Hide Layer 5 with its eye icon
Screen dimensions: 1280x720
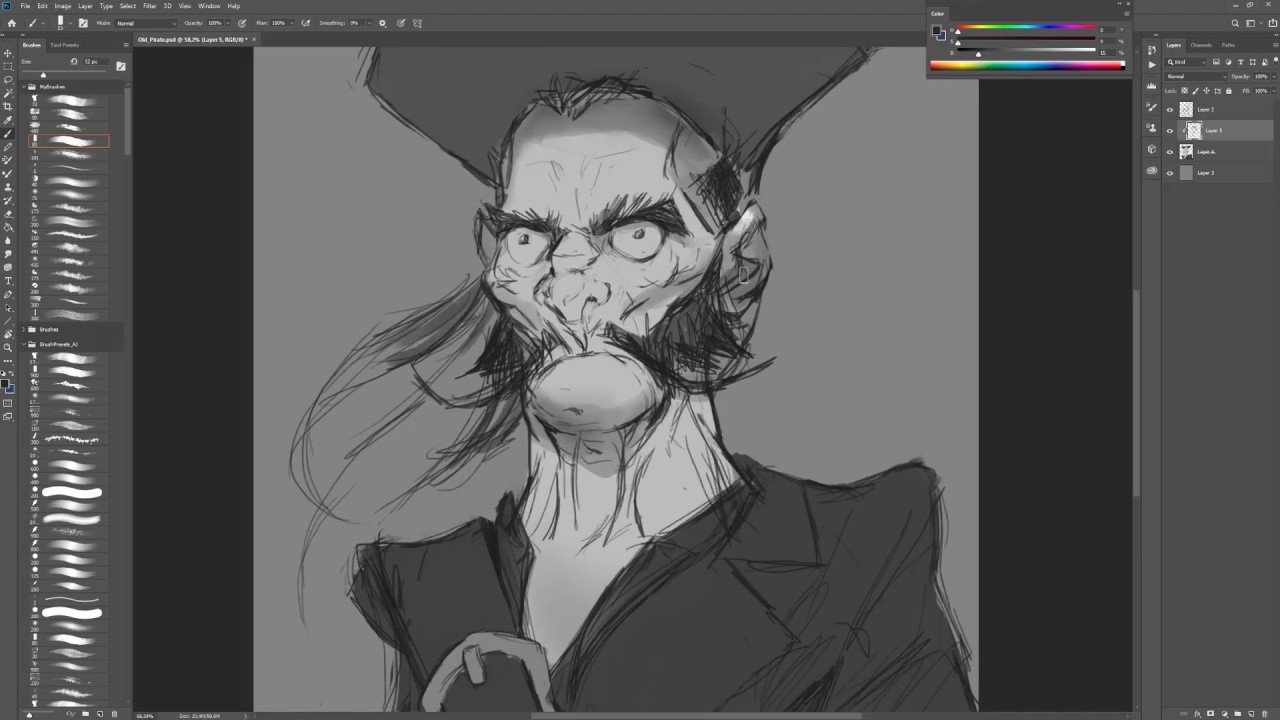(x=1170, y=131)
